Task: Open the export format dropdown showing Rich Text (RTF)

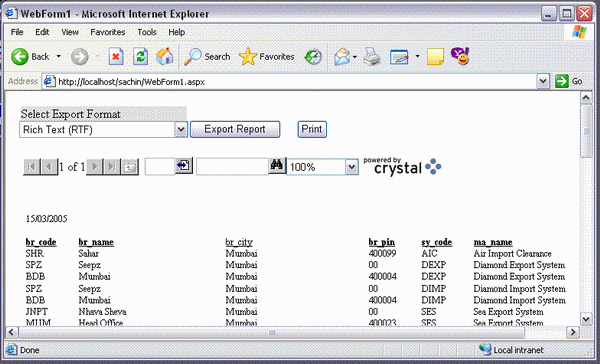Action: click(x=181, y=130)
